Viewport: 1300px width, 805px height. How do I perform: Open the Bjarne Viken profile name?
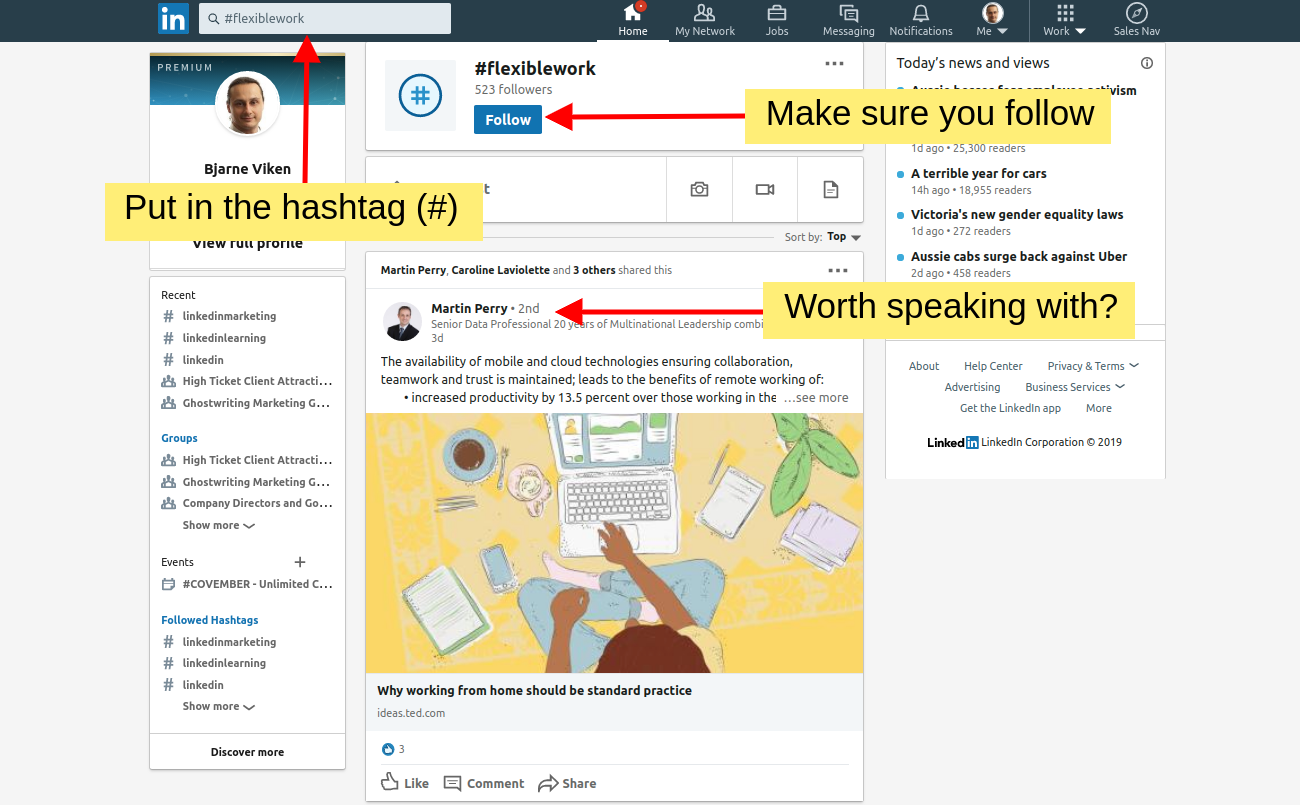[x=247, y=169]
